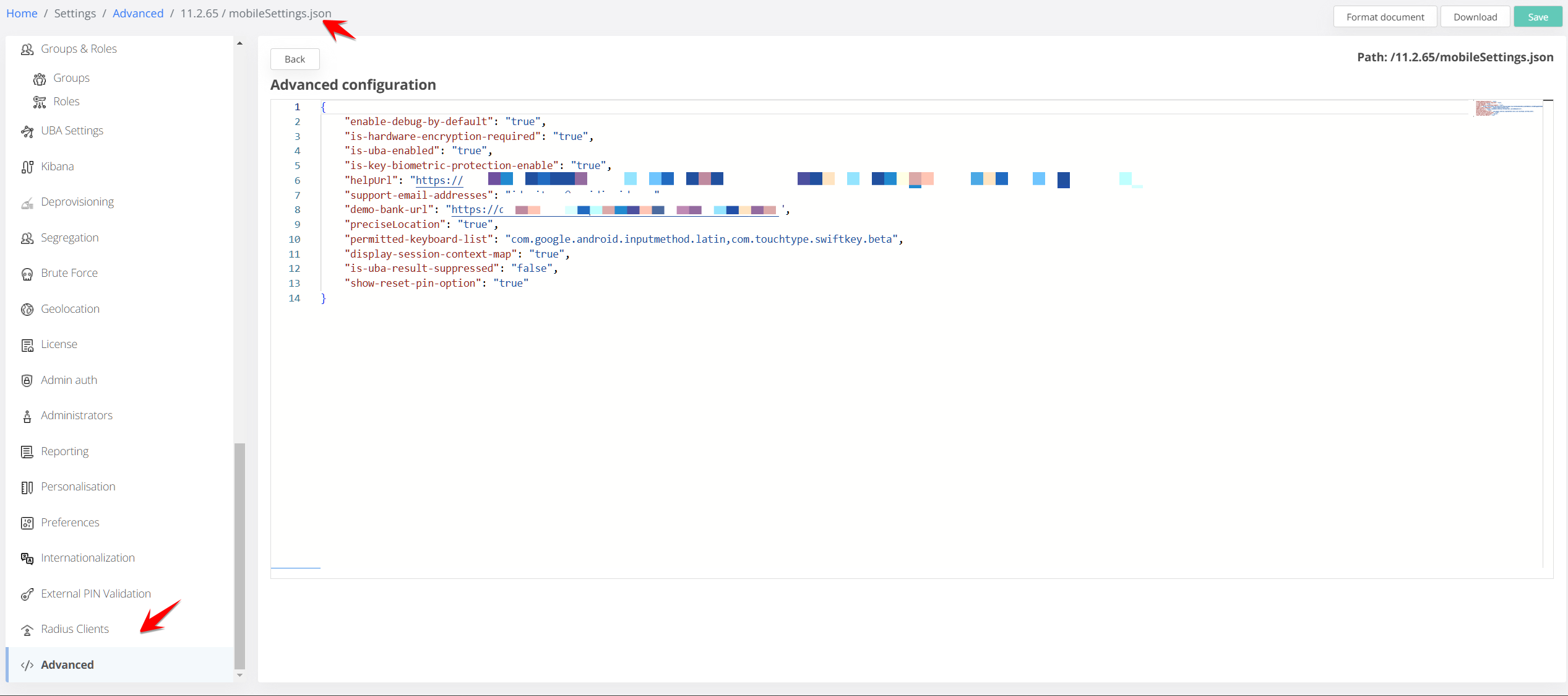The image size is (1568, 696).
Task: Open the Roles submenu item
Action: (x=66, y=102)
